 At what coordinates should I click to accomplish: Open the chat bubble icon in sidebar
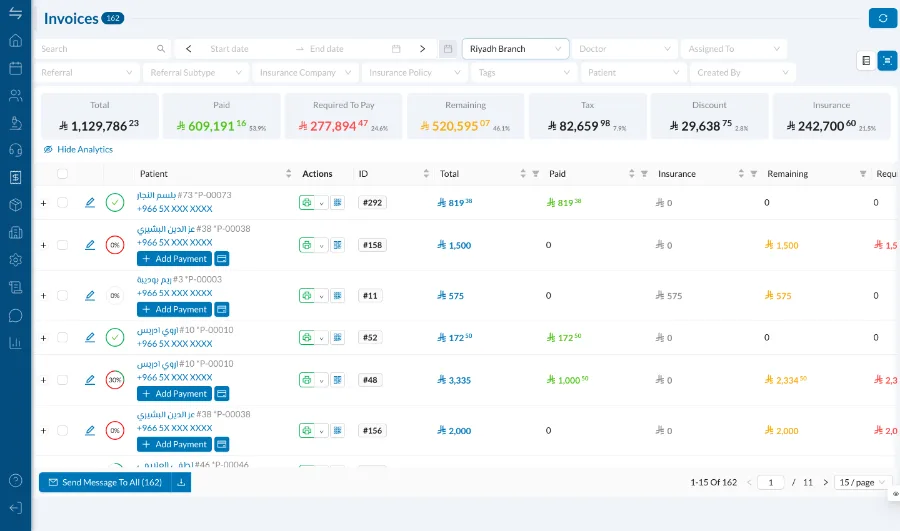15,315
